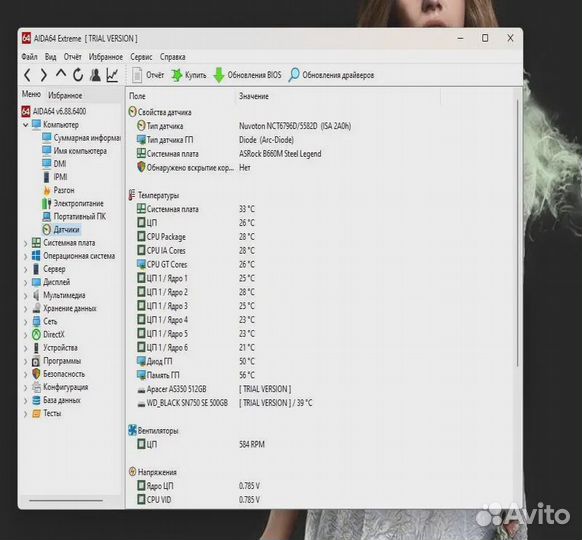Select the Обнаружено вскрытие корпуса row

tap(193, 168)
